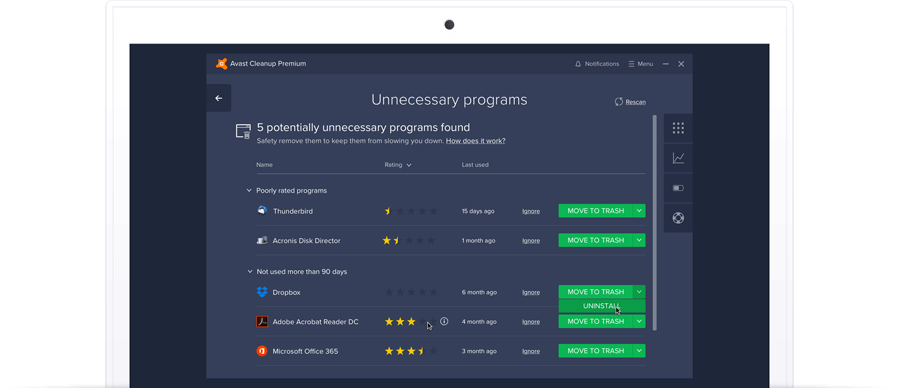Click the Adobe Acrobat Reader icon
The height and width of the screenshot is (388, 898).
click(x=262, y=322)
